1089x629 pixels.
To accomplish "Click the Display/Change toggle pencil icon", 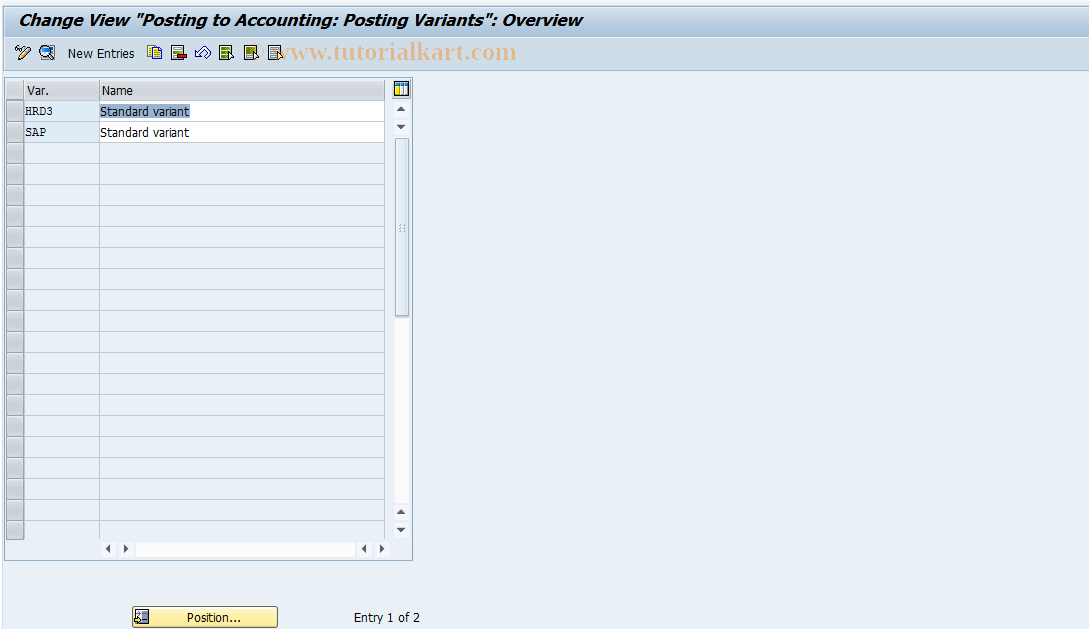I will (22, 53).
